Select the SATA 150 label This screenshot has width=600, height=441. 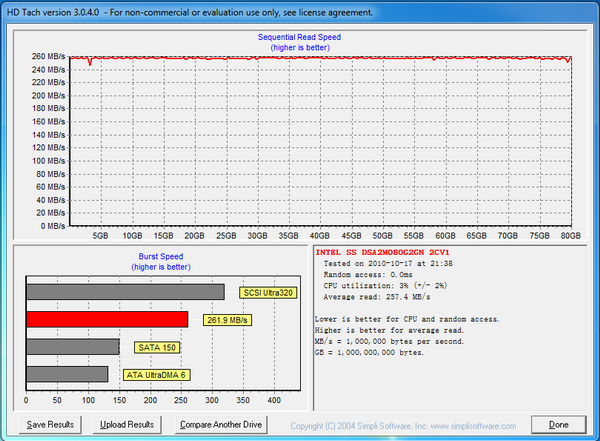156,347
